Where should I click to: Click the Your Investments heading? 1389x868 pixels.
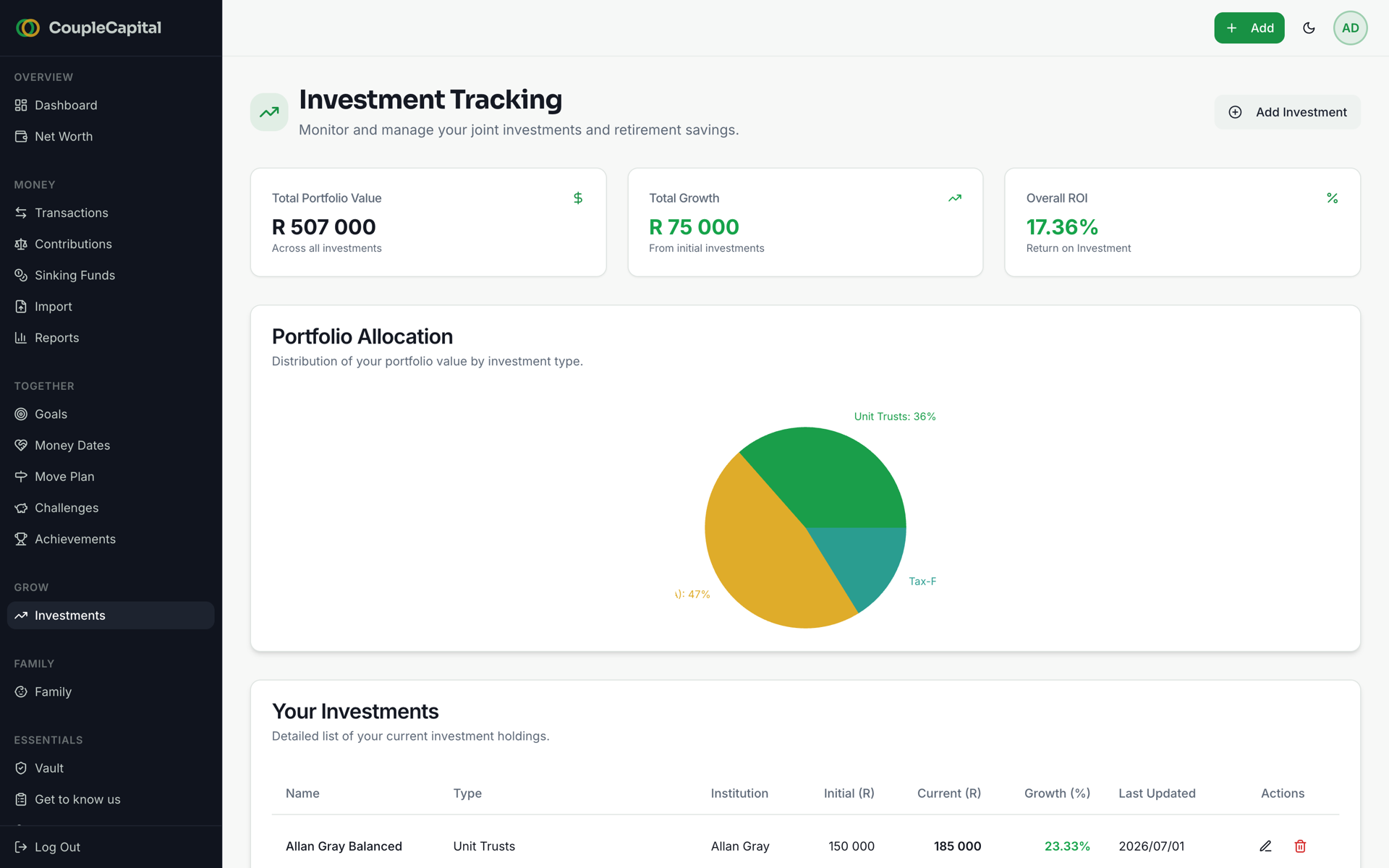355,711
